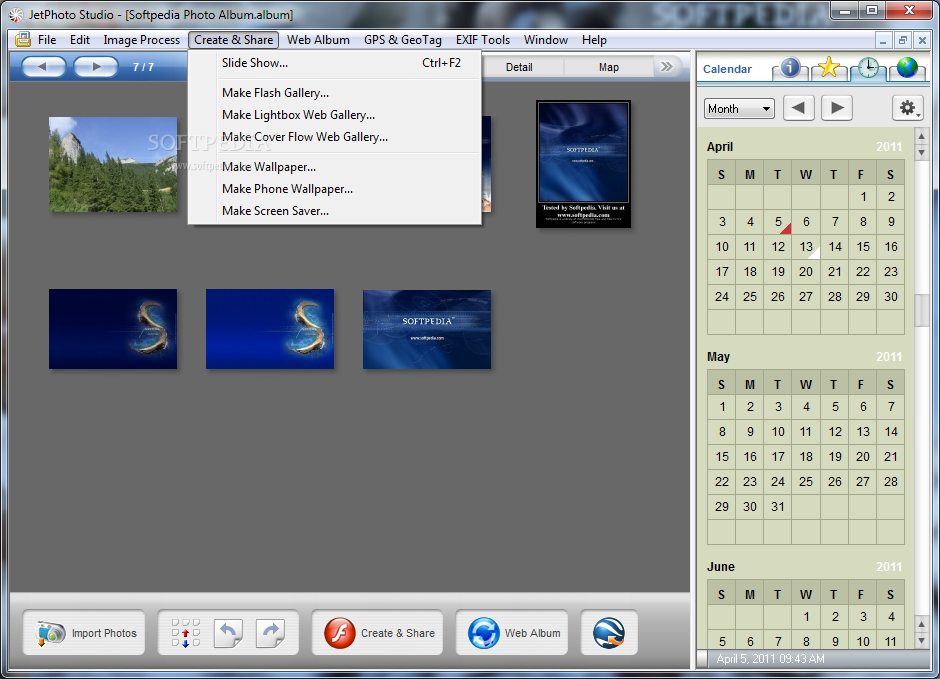The width and height of the screenshot is (940, 679).
Task: Open calendar settings gear
Action: point(908,108)
